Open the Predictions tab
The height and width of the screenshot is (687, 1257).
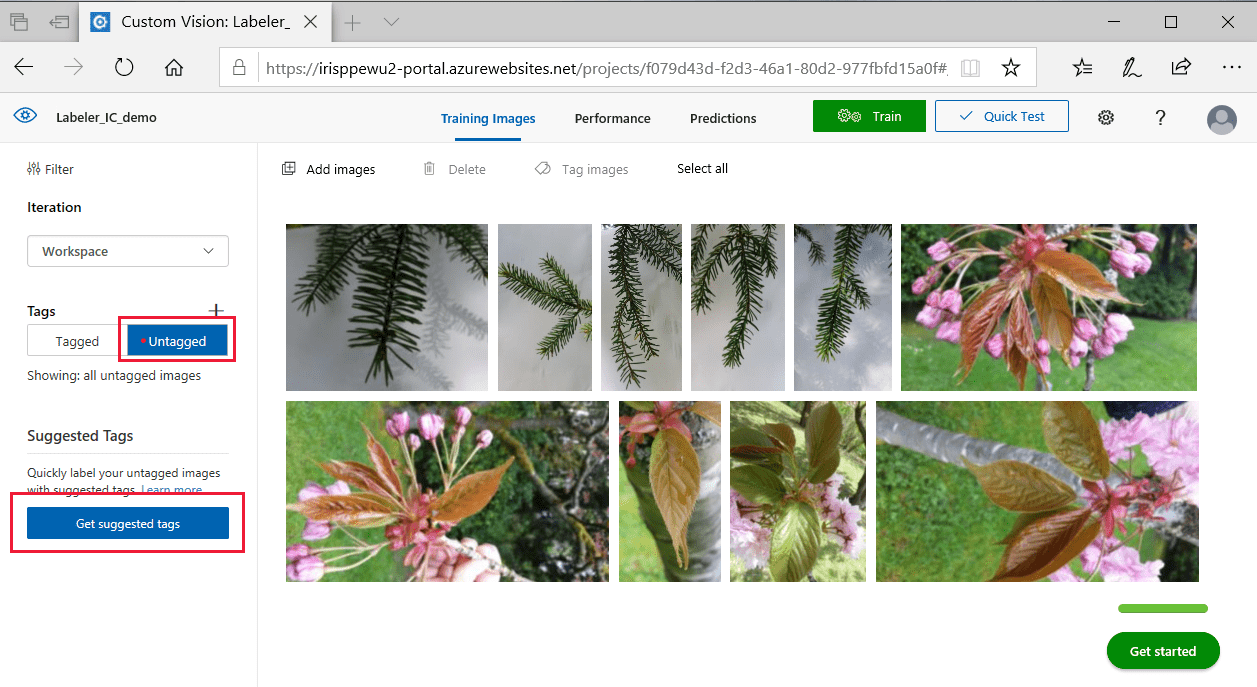(x=722, y=118)
